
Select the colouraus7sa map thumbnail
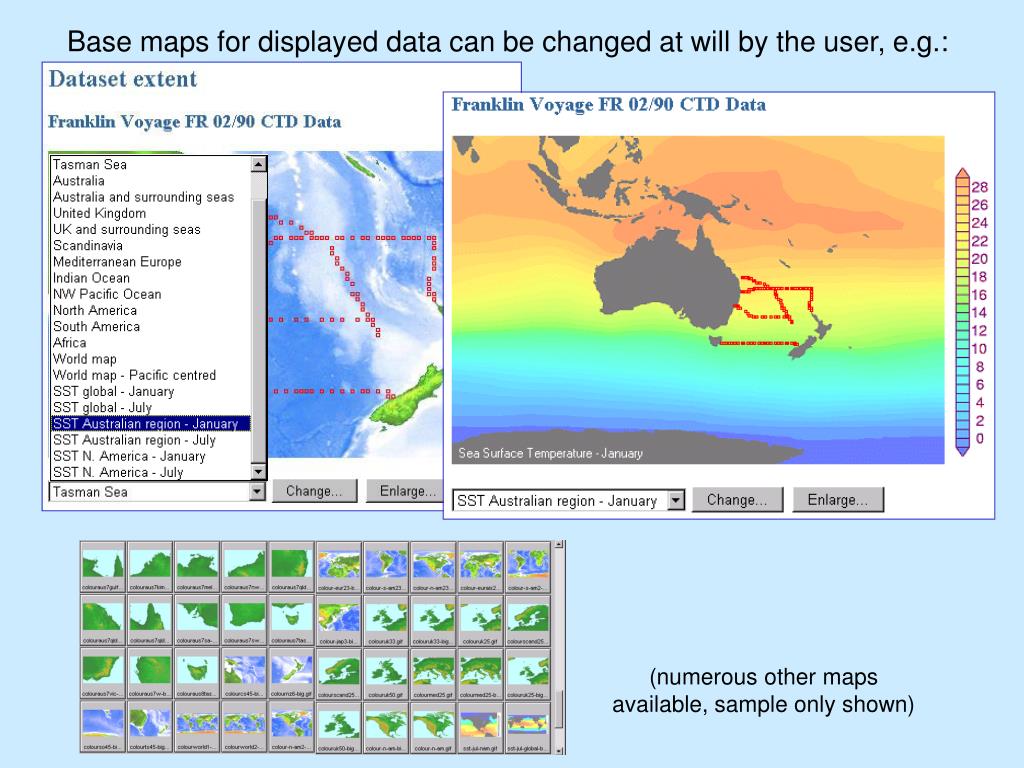197,620
